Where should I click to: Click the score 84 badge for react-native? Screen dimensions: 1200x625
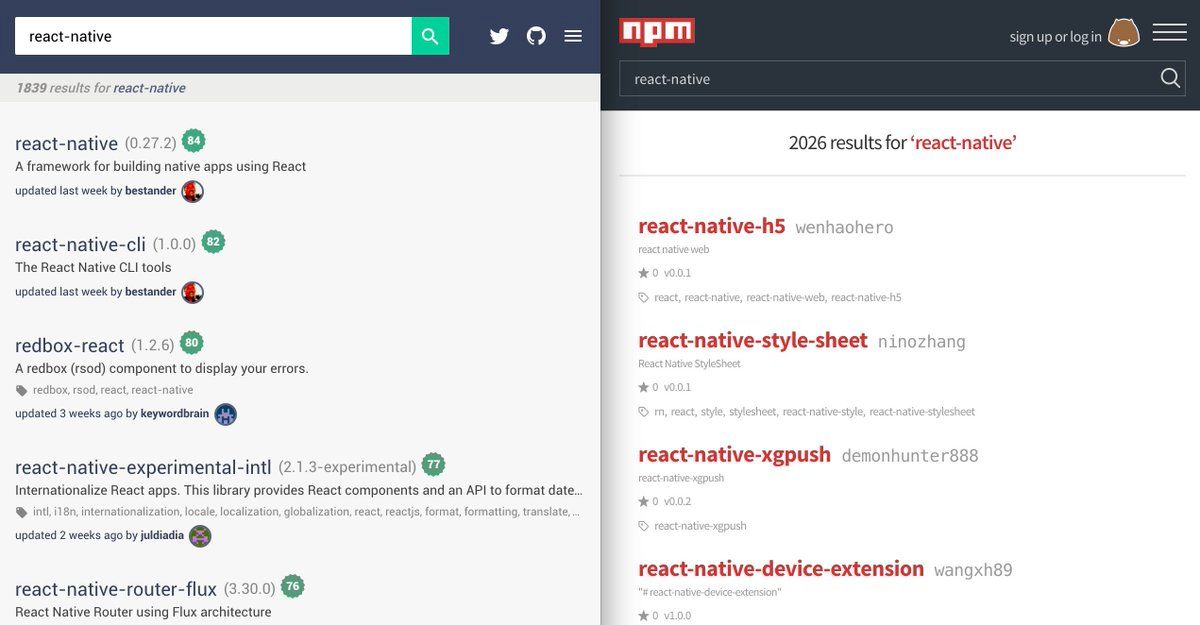tap(194, 141)
